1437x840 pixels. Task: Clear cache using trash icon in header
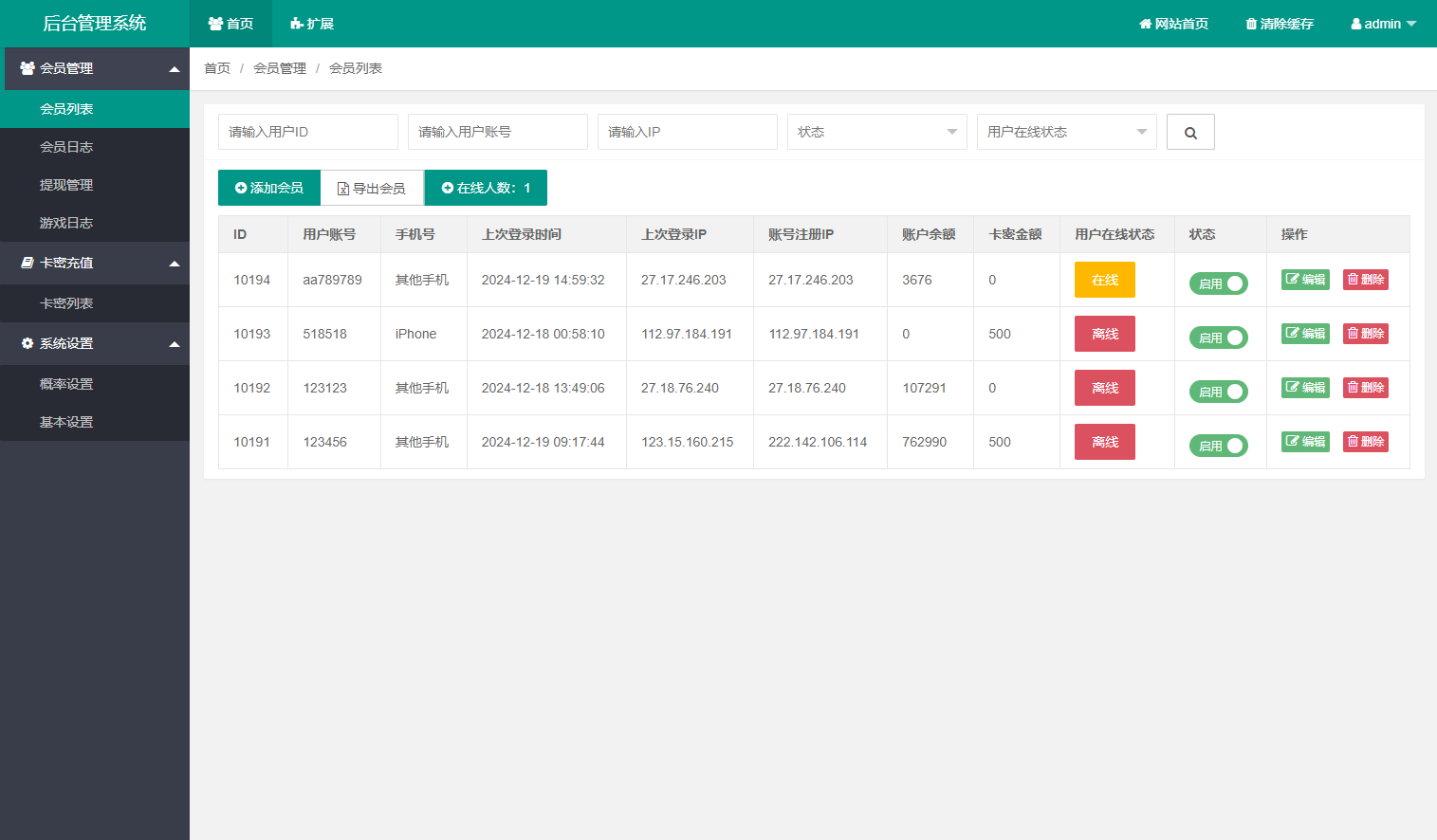pos(1279,24)
